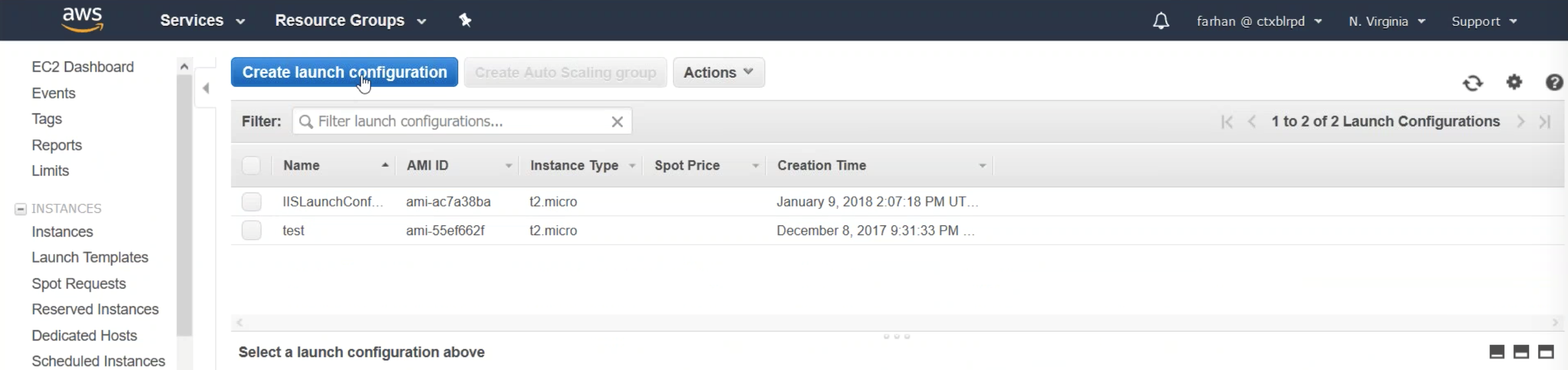Click the help question mark icon
The height and width of the screenshot is (370, 1568).
(x=1554, y=82)
